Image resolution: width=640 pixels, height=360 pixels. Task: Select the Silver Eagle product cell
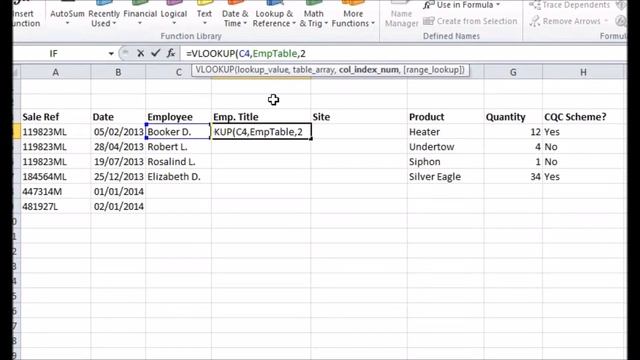tap(445, 177)
